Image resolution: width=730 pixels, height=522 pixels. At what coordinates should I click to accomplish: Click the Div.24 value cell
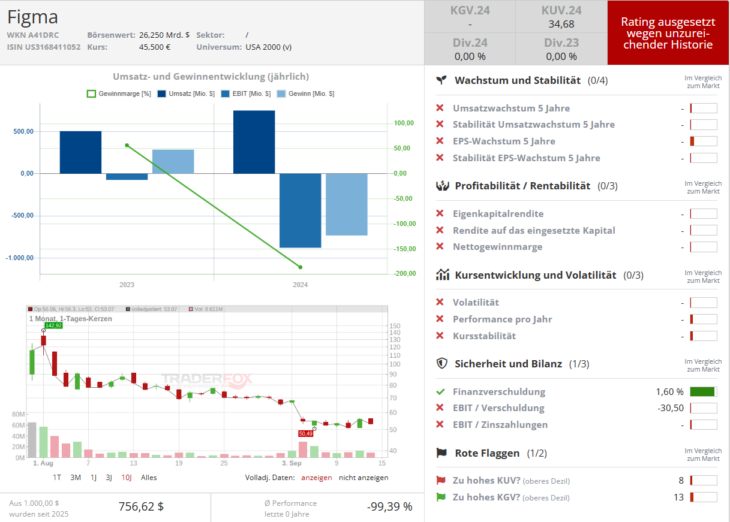[470, 49]
